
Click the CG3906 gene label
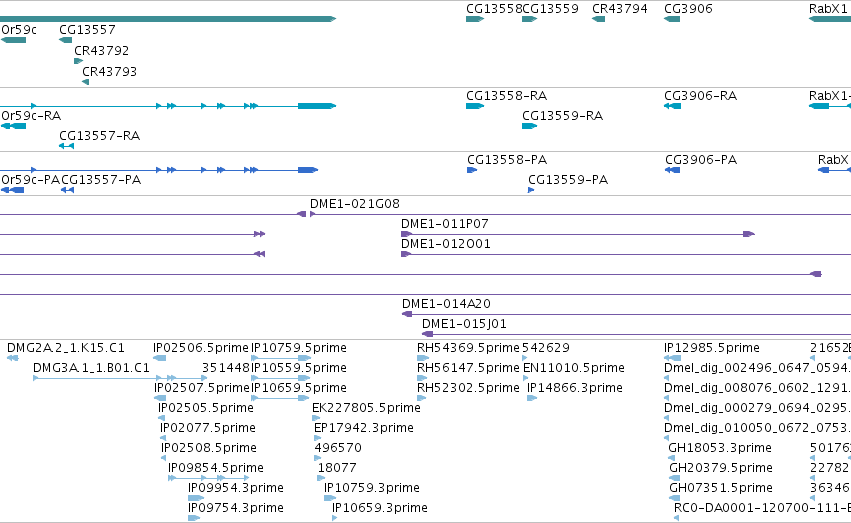(x=688, y=9)
